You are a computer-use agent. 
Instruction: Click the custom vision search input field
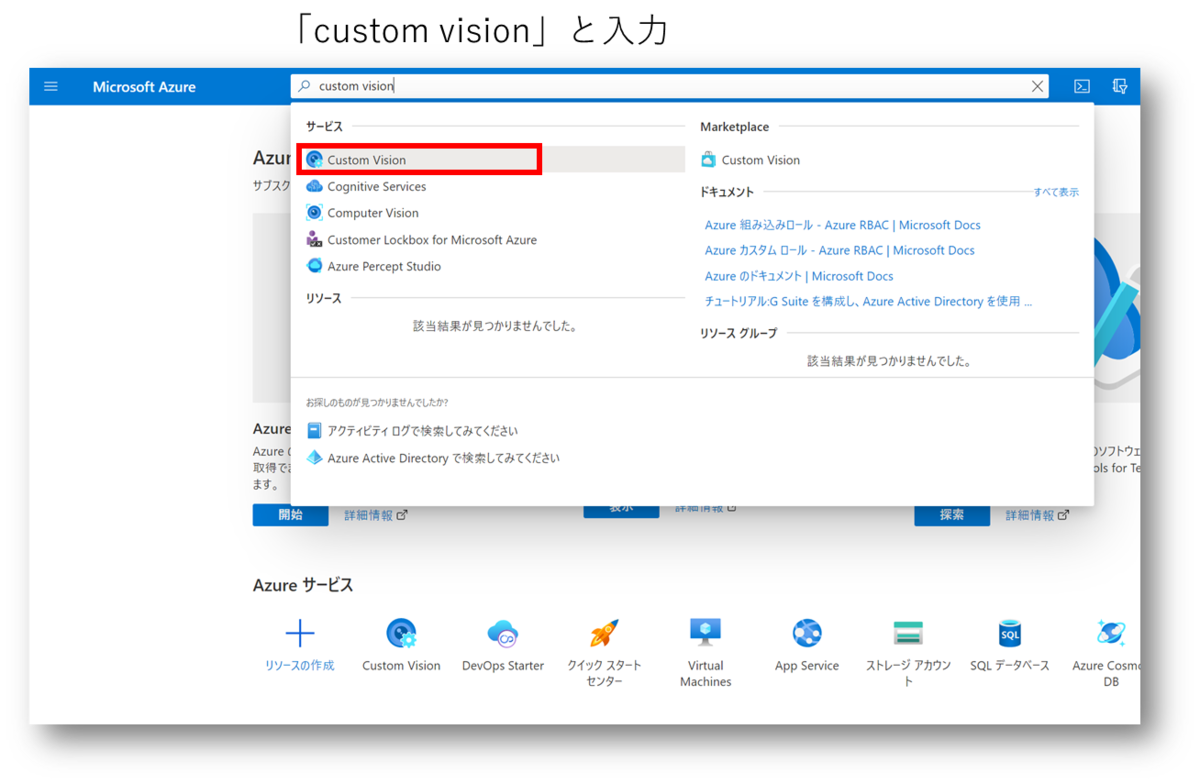pyautogui.click(x=600, y=86)
